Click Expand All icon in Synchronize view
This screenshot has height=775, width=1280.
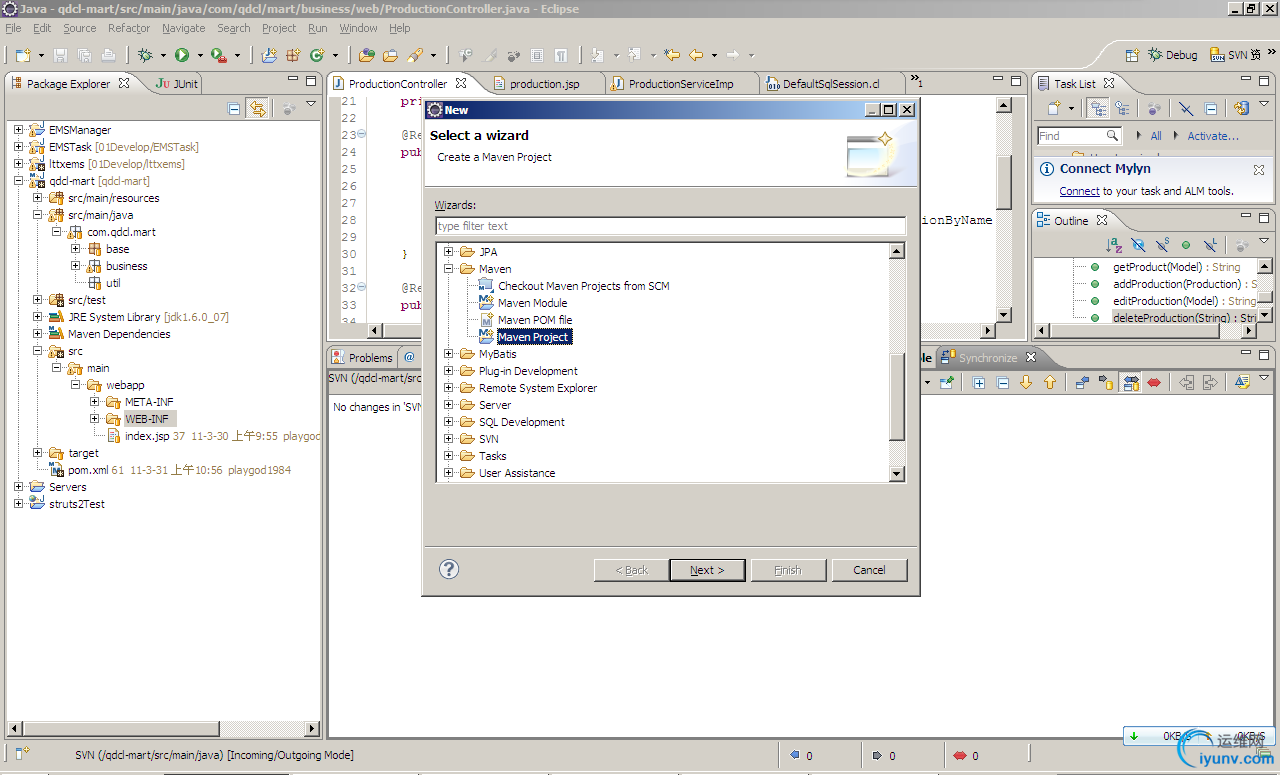[x=979, y=382]
